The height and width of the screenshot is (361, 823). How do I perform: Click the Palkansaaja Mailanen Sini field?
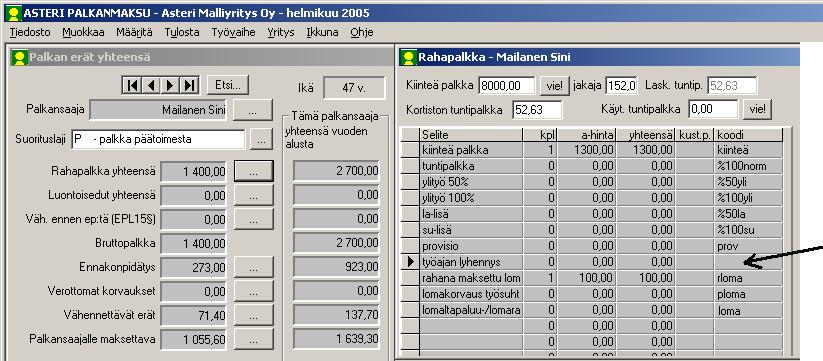click(x=159, y=110)
